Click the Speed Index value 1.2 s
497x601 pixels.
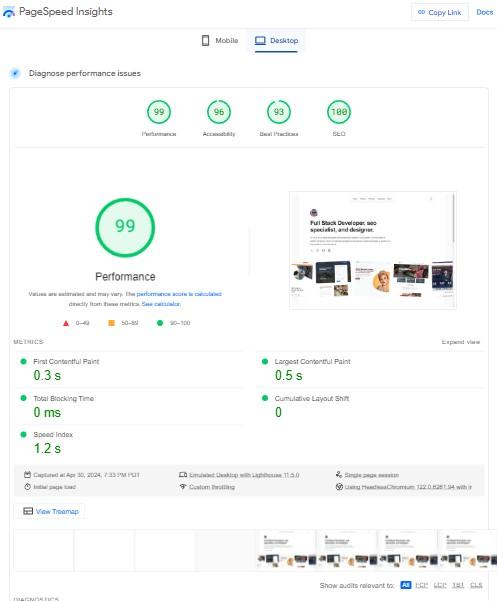pos(47,448)
